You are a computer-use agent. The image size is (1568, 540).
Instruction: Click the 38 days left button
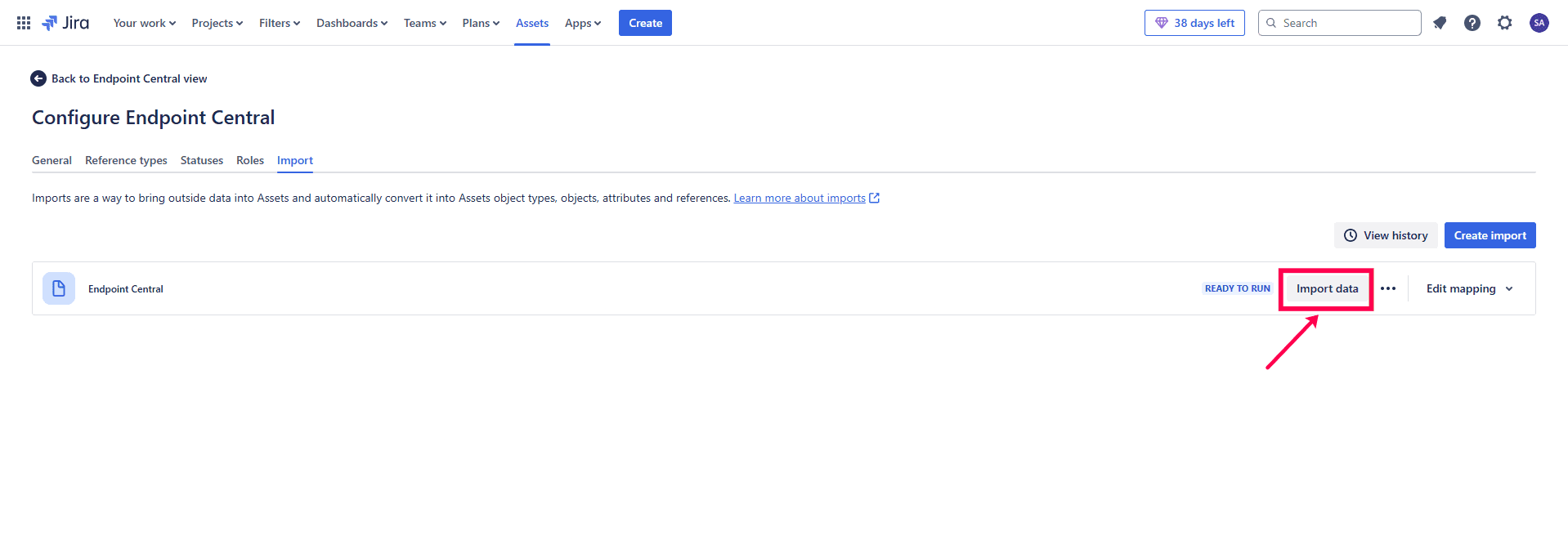pyautogui.click(x=1194, y=23)
